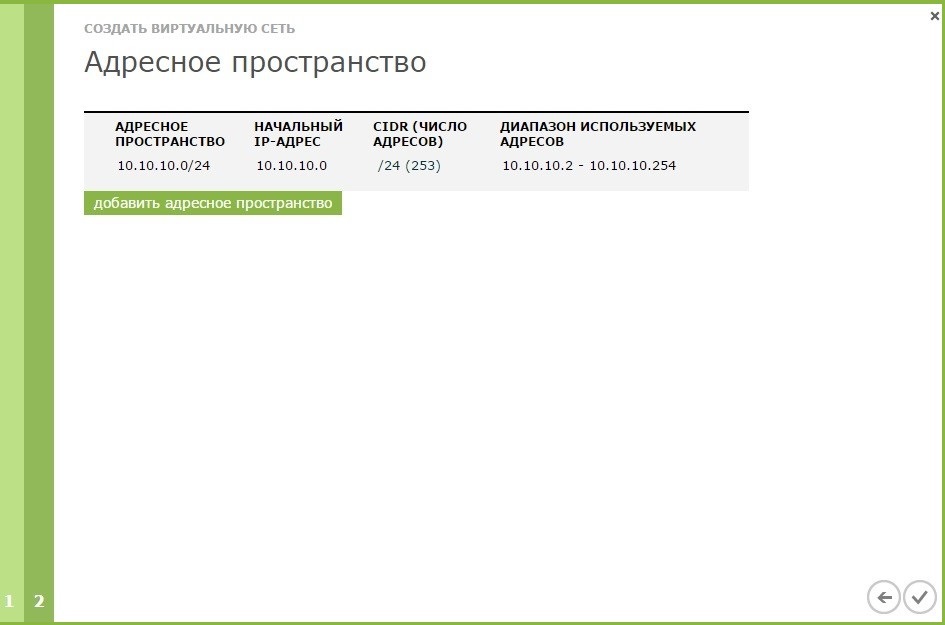Click the checkmark icon to finish creating the network
Screen dimensions: 945x625
pos(921,597)
